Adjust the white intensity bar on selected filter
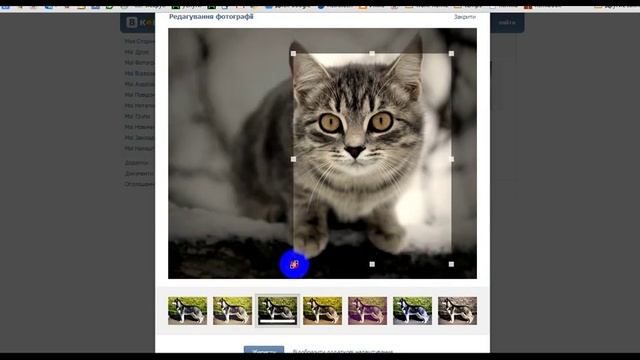Image resolution: width=640 pixels, height=360 pixels. coord(278,322)
